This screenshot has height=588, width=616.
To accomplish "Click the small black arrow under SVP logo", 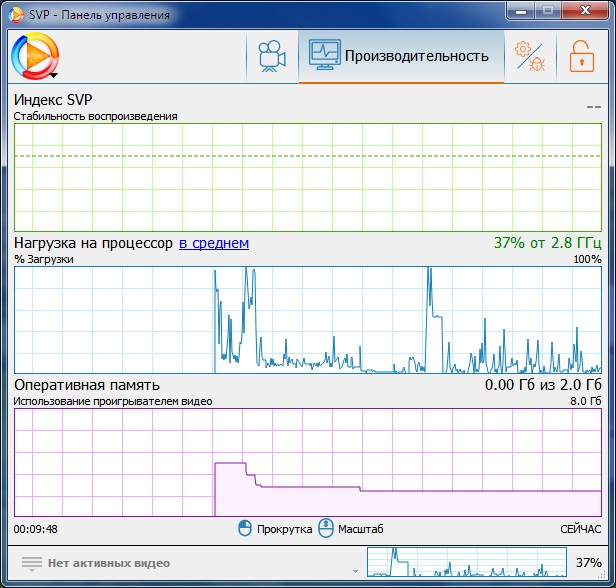I will pos(54,75).
